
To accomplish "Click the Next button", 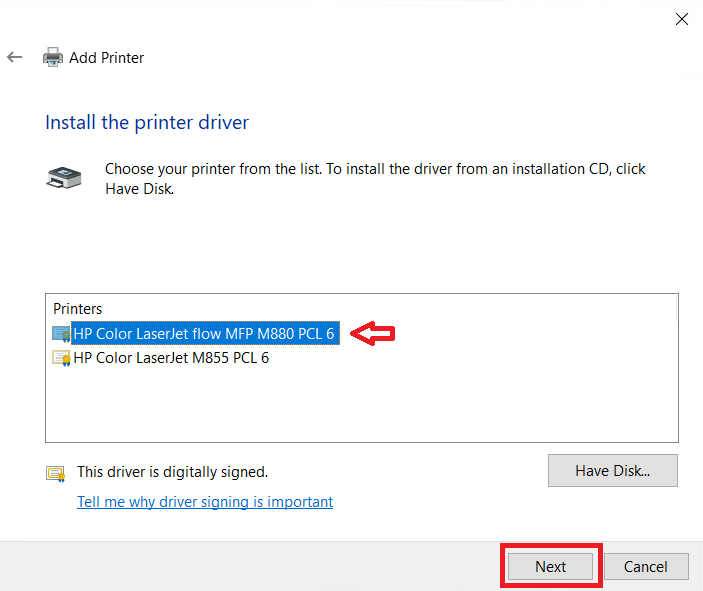I will pyautogui.click(x=550, y=567).
